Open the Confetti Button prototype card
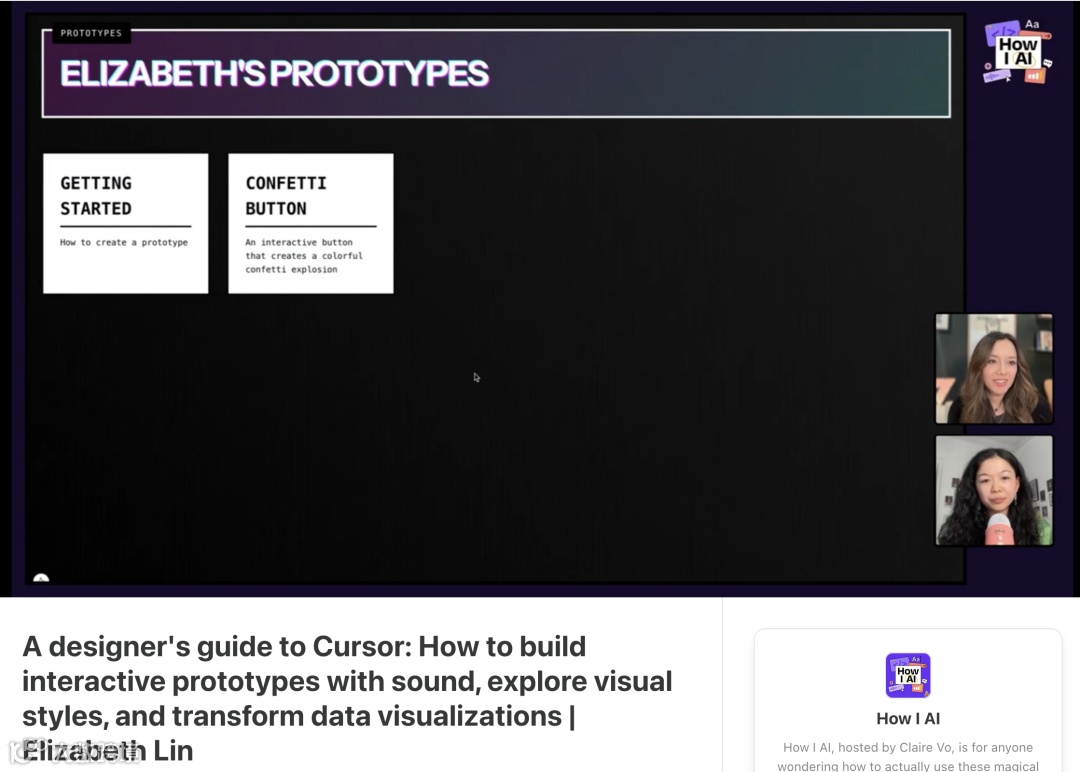Image resolution: width=1080 pixels, height=772 pixels. (x=311, y=223)
